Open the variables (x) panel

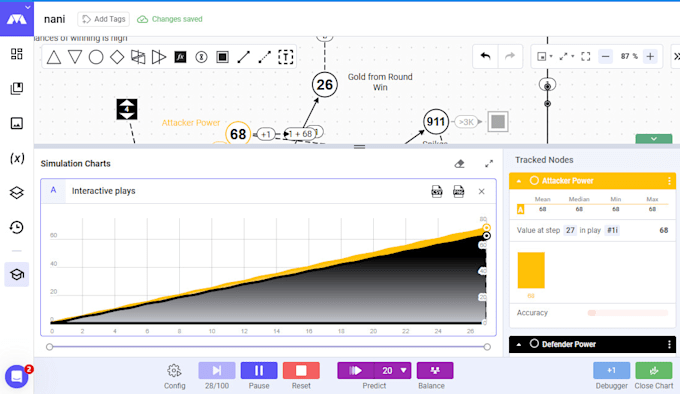click(16, 158)
